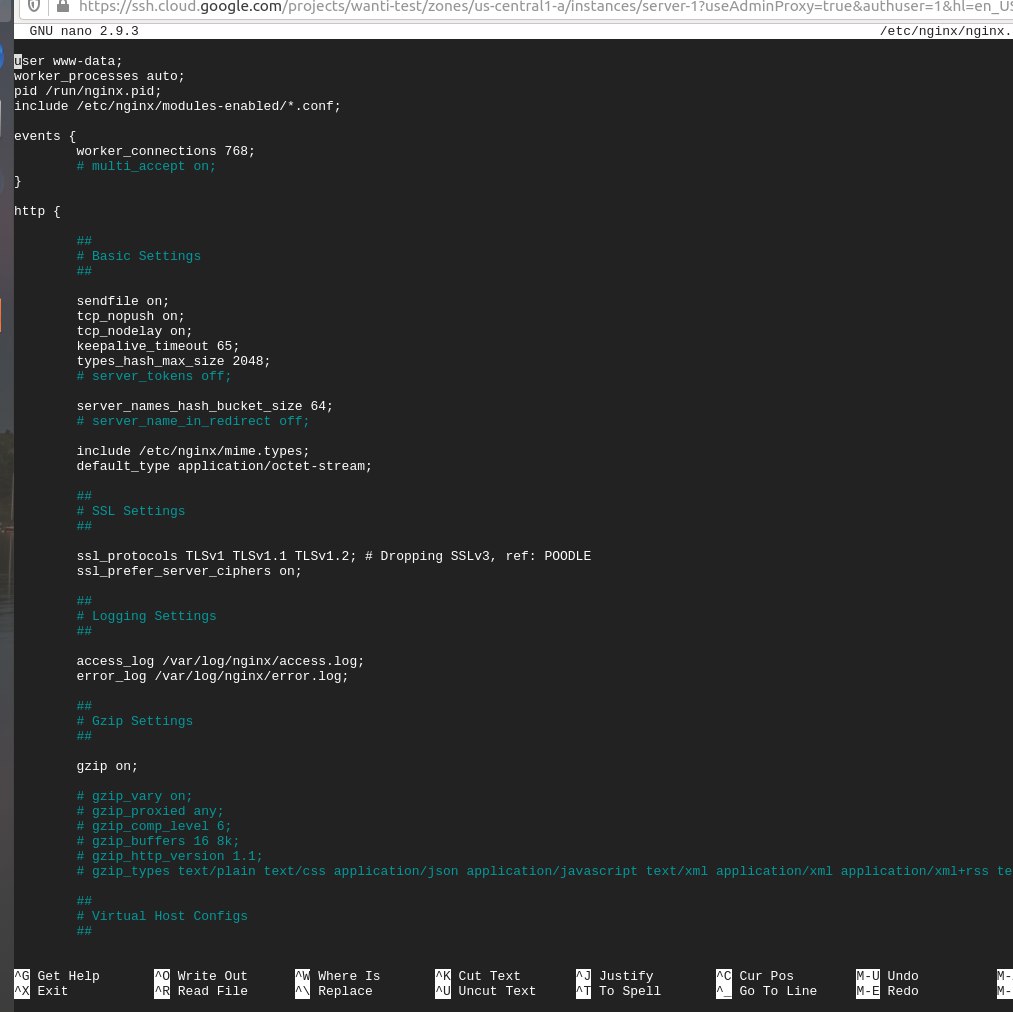Screen dimensions: 1013x1012
Task: Click the '# multi_accept on;' comment
Action: (146, 166)
